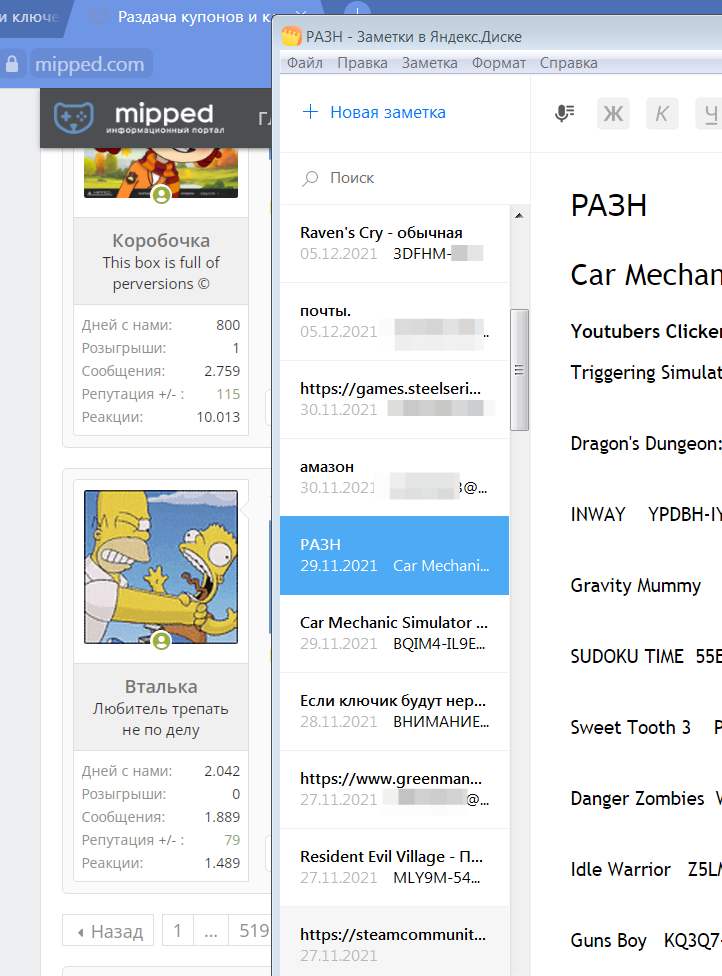
Task: Open the www.greenman... note
Action: (395, 789)
